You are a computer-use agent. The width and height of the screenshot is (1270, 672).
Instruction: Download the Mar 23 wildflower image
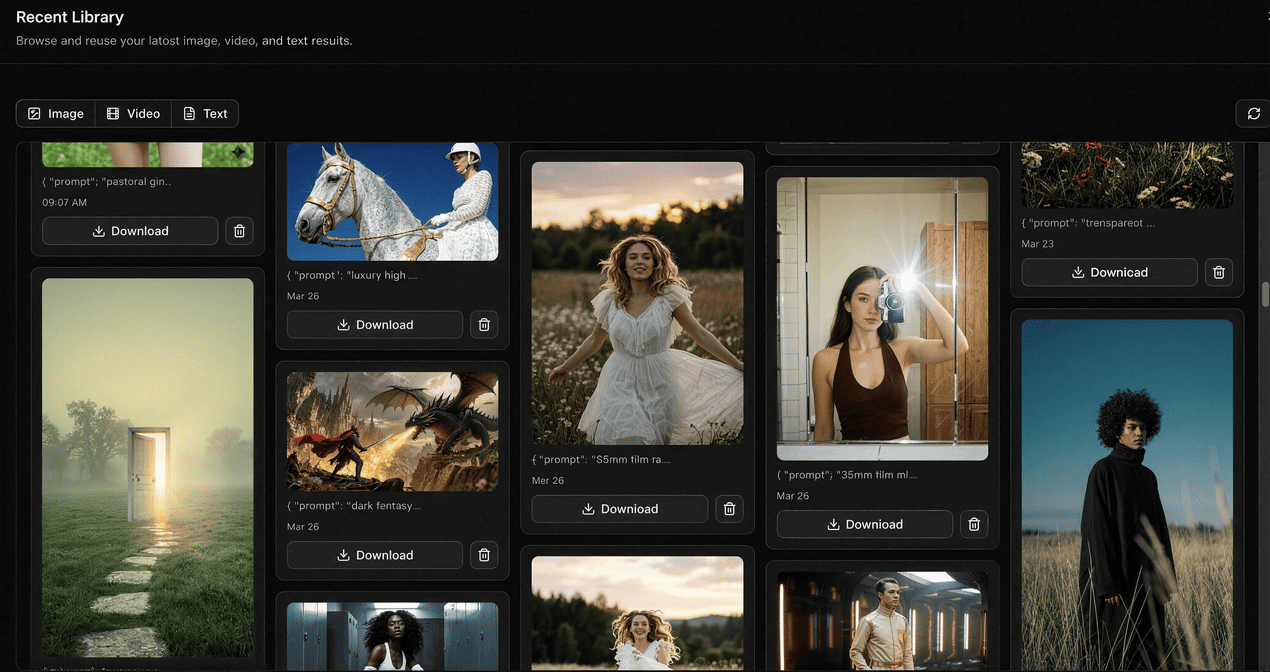pos(1109,272)
